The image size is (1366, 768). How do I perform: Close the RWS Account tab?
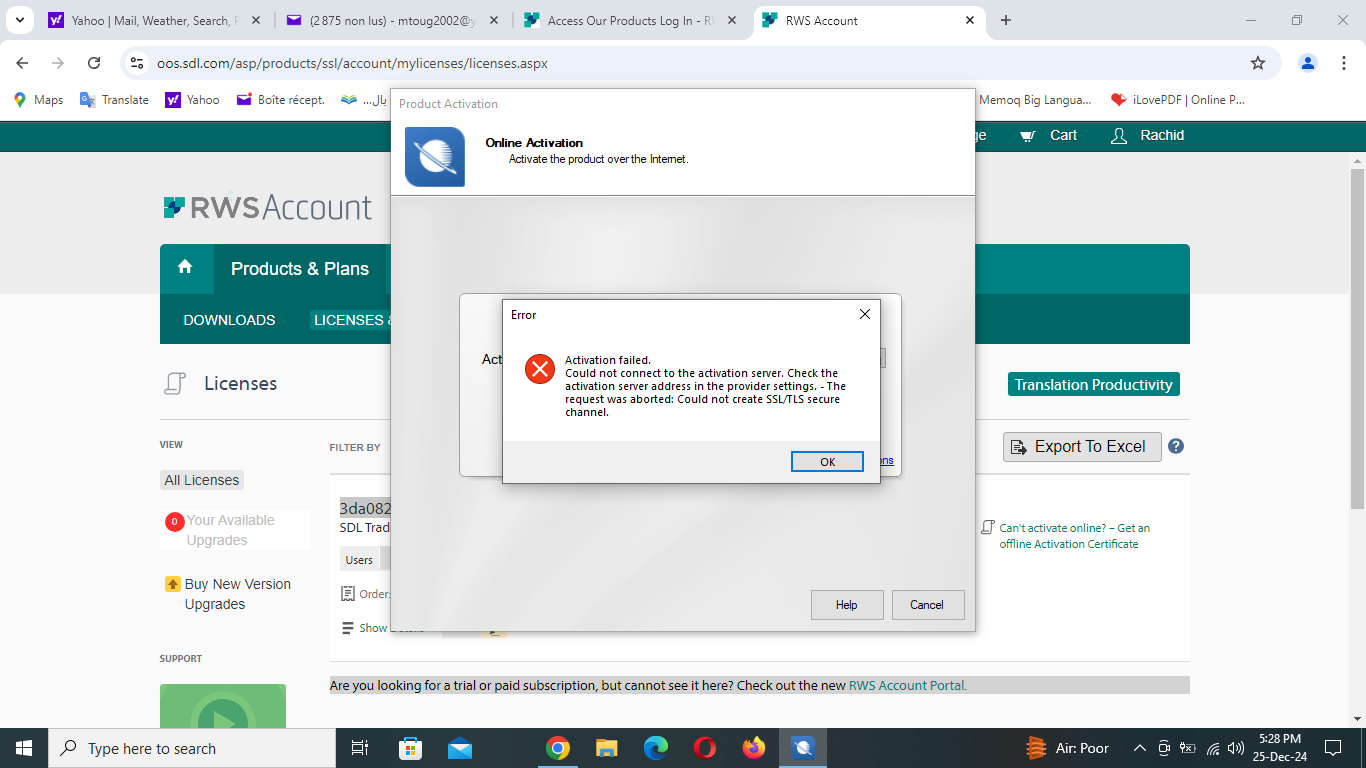(x=969, y=20)
